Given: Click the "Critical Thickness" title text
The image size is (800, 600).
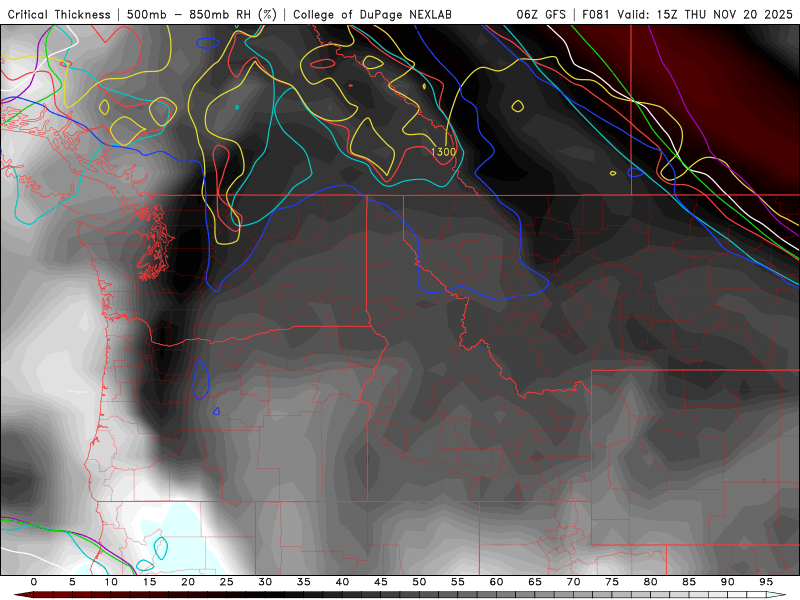Looking at the screenshot, I should pyautogui.click(x=59, y=14).
